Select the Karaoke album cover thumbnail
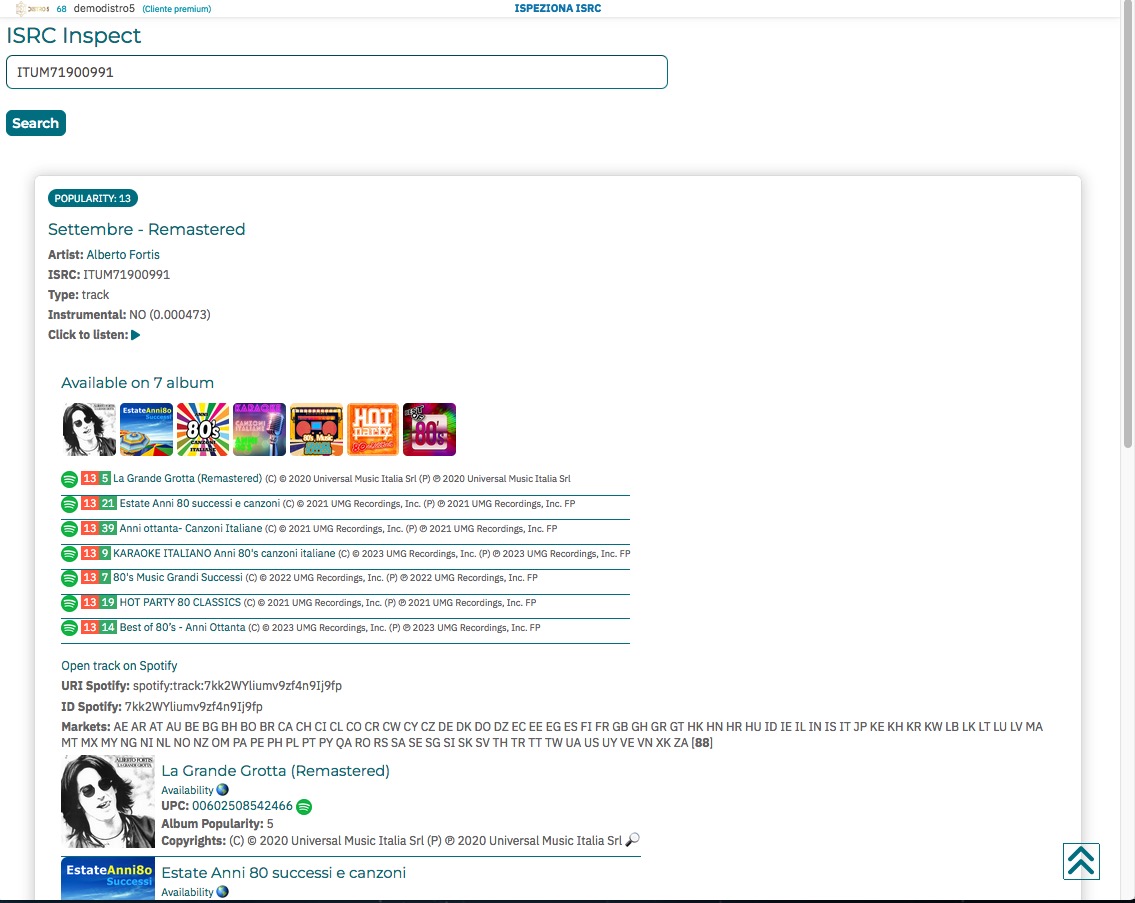Image resolution: width=1135 pixels, height=903 pixels. click(259, 429)
